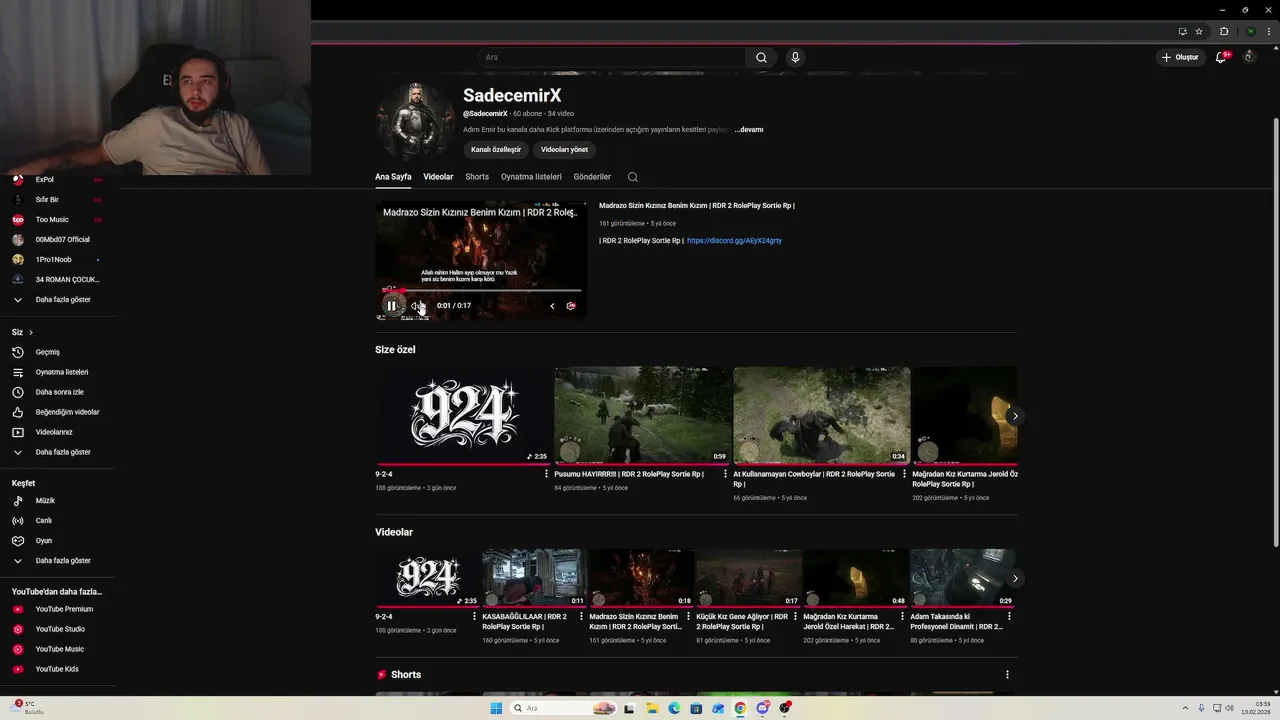Open Windows Start menu

496,708
